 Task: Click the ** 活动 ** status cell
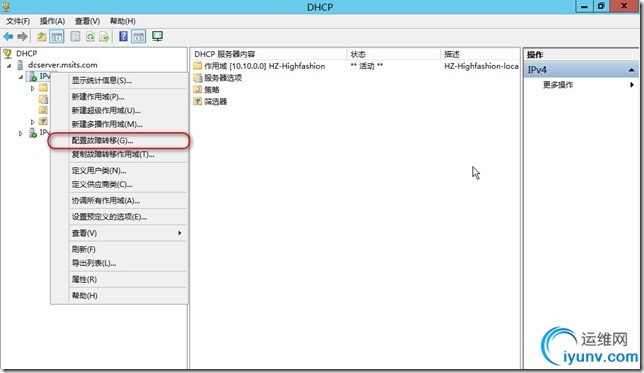tap(367, 66)
